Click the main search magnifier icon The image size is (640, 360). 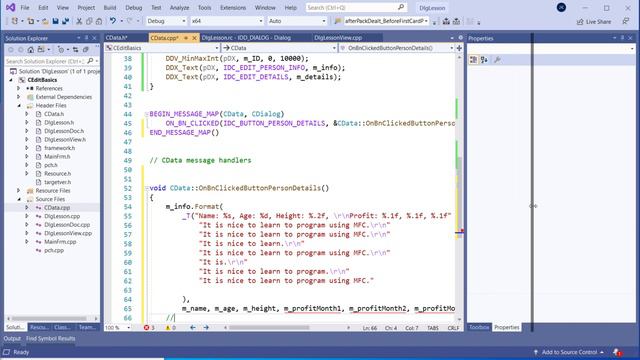pyautogui.click(x=401, y=7)
